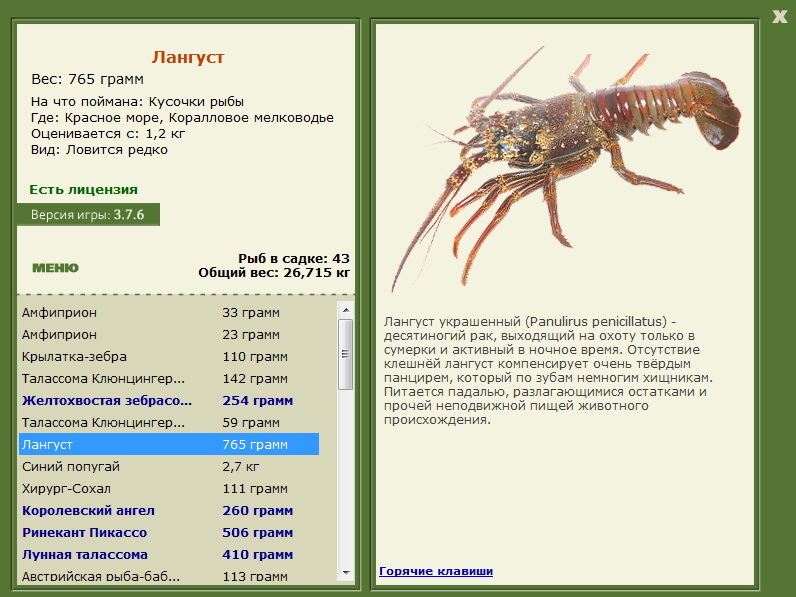The width and height of the screenshot is (796, 597).
Task: Click the Лангуст title heading
Action: point(188,57)
